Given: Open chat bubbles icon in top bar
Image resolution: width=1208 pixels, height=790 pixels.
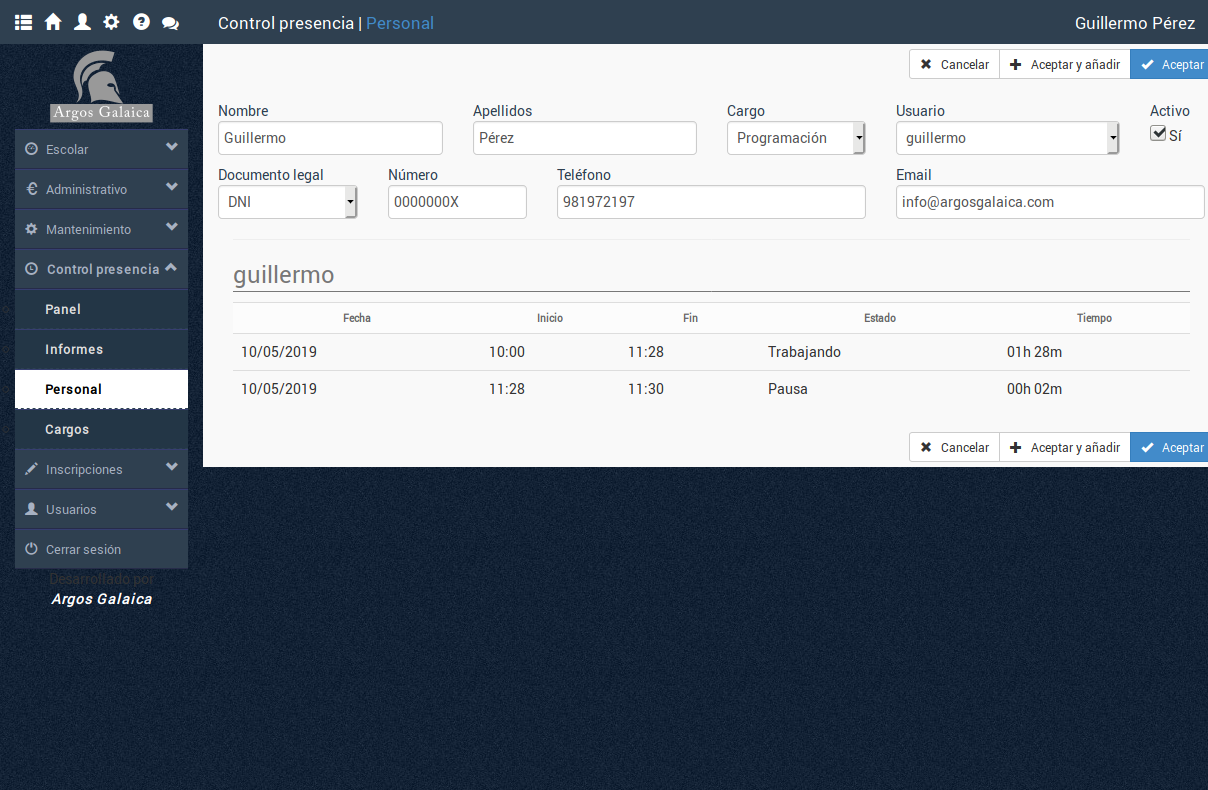Looking at the screenshot, I should (170, 22).
